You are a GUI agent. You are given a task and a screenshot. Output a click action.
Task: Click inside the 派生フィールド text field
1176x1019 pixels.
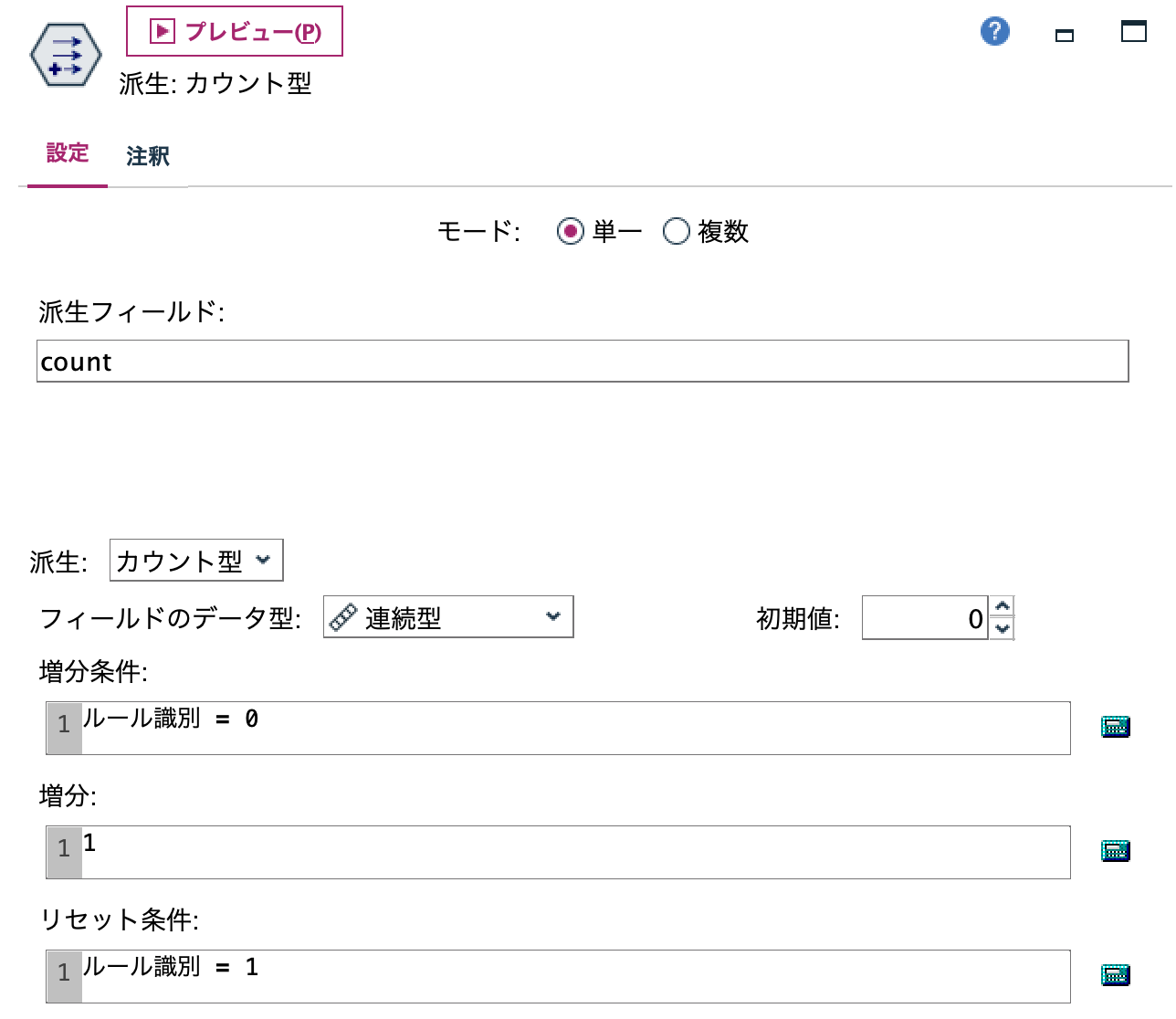coord(365,362)
